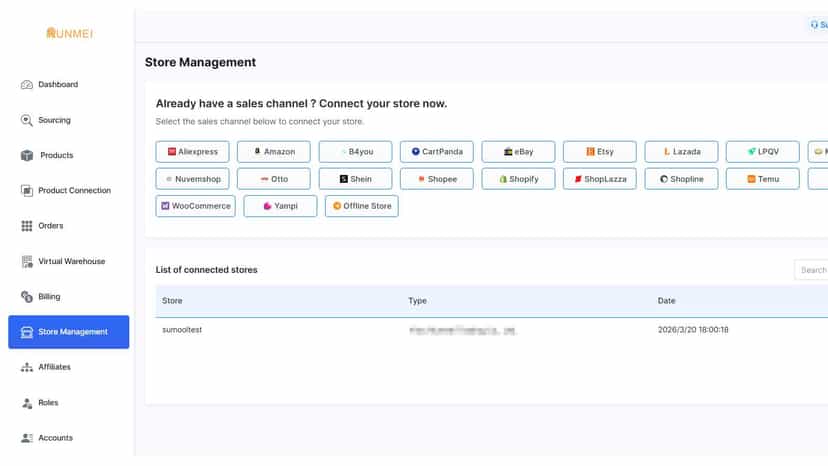This screenshot has width=828, height=466.
Task: Click the Virtual Warehouse icon
Action: click(27, 262)
